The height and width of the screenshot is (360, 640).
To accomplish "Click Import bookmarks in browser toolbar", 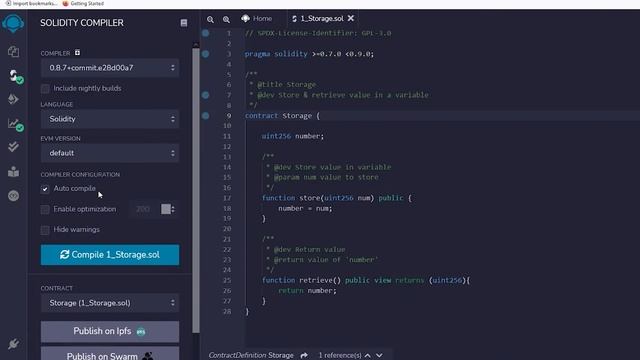I will coord(31,3).
